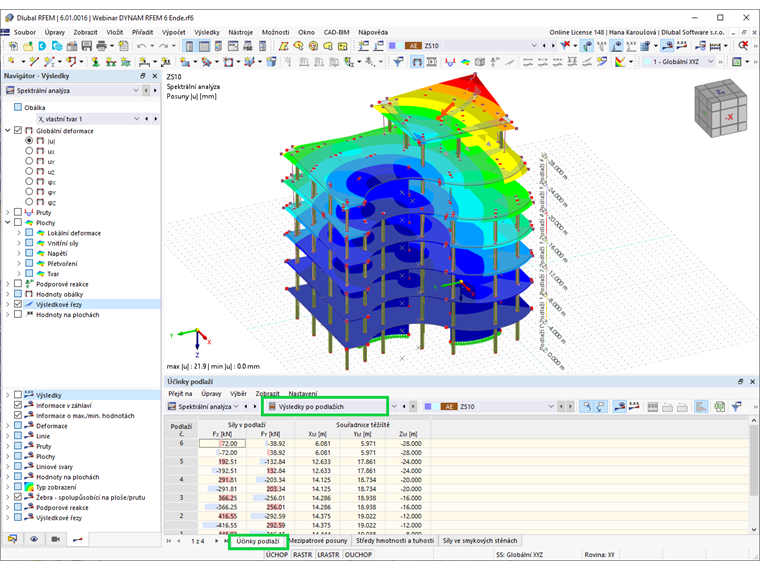Click the color scale palette icon in toolbar

pyautogui.click(x=620, y=62)
